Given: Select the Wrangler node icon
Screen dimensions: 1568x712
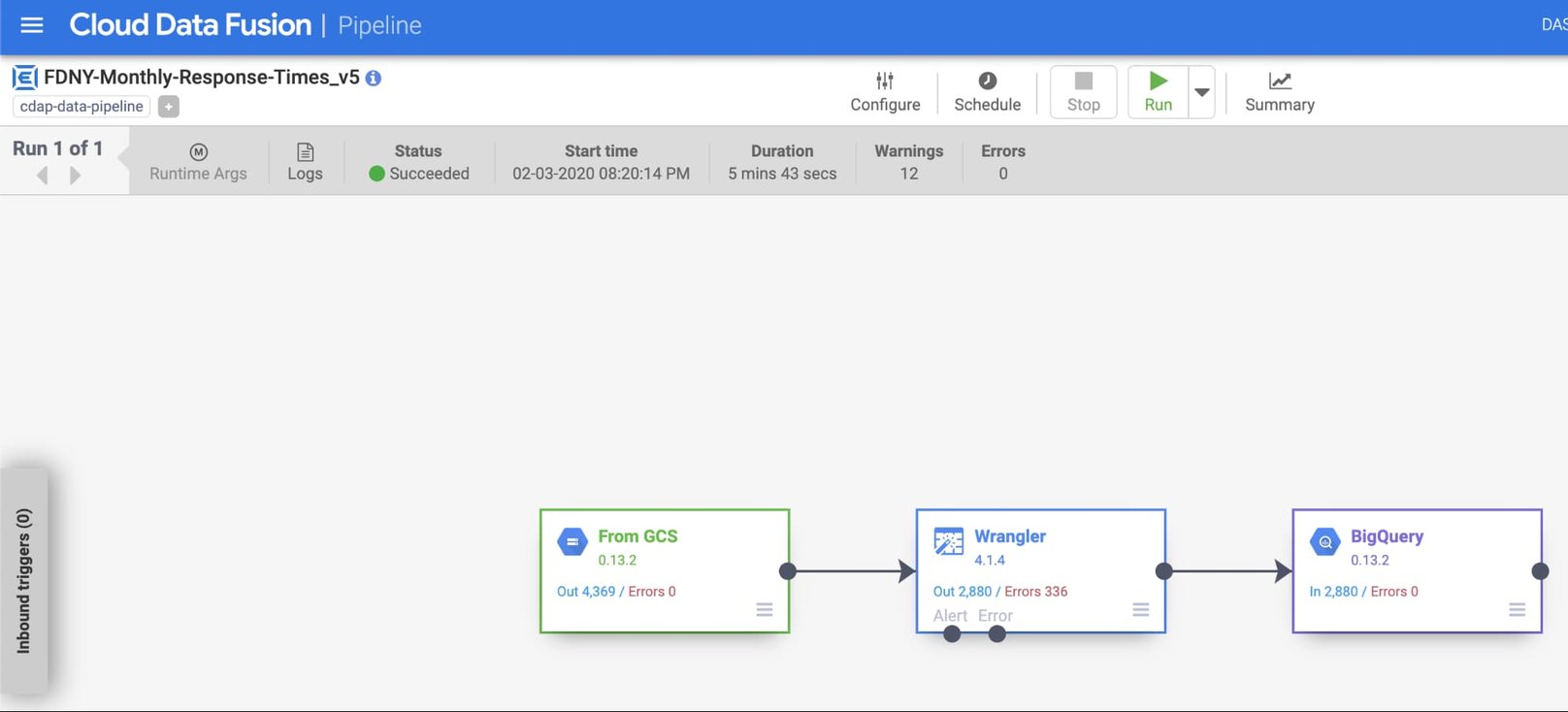Looking at the screenshot, I should coord(949,541).
